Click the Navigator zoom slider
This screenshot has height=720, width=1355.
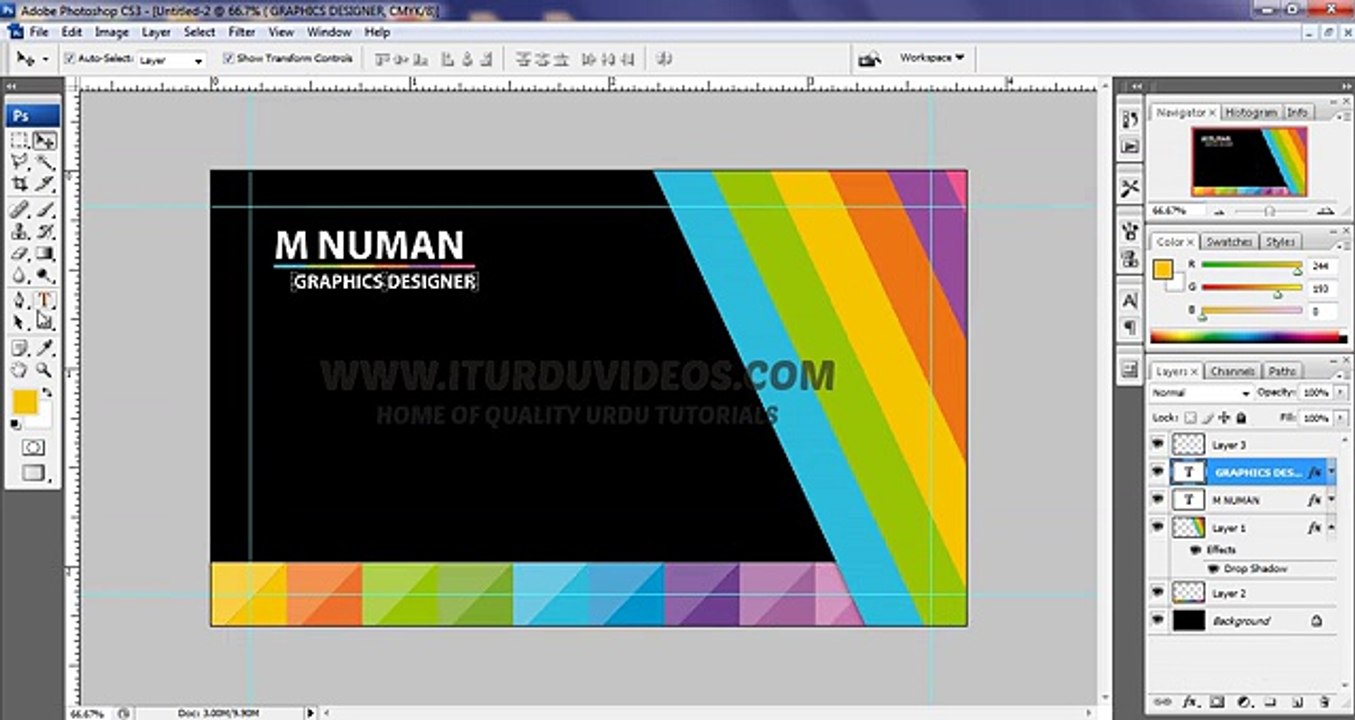click(x=1268, y=212)
